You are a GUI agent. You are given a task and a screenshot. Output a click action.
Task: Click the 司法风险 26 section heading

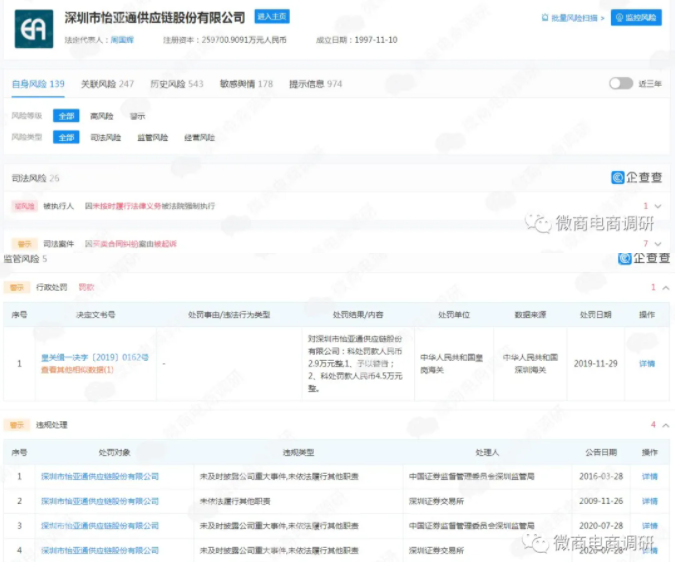pos(35,178)
